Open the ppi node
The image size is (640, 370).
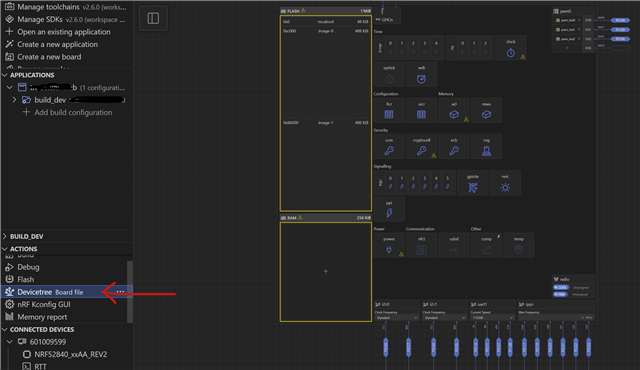pyautogui.click(x=389, y=209)
